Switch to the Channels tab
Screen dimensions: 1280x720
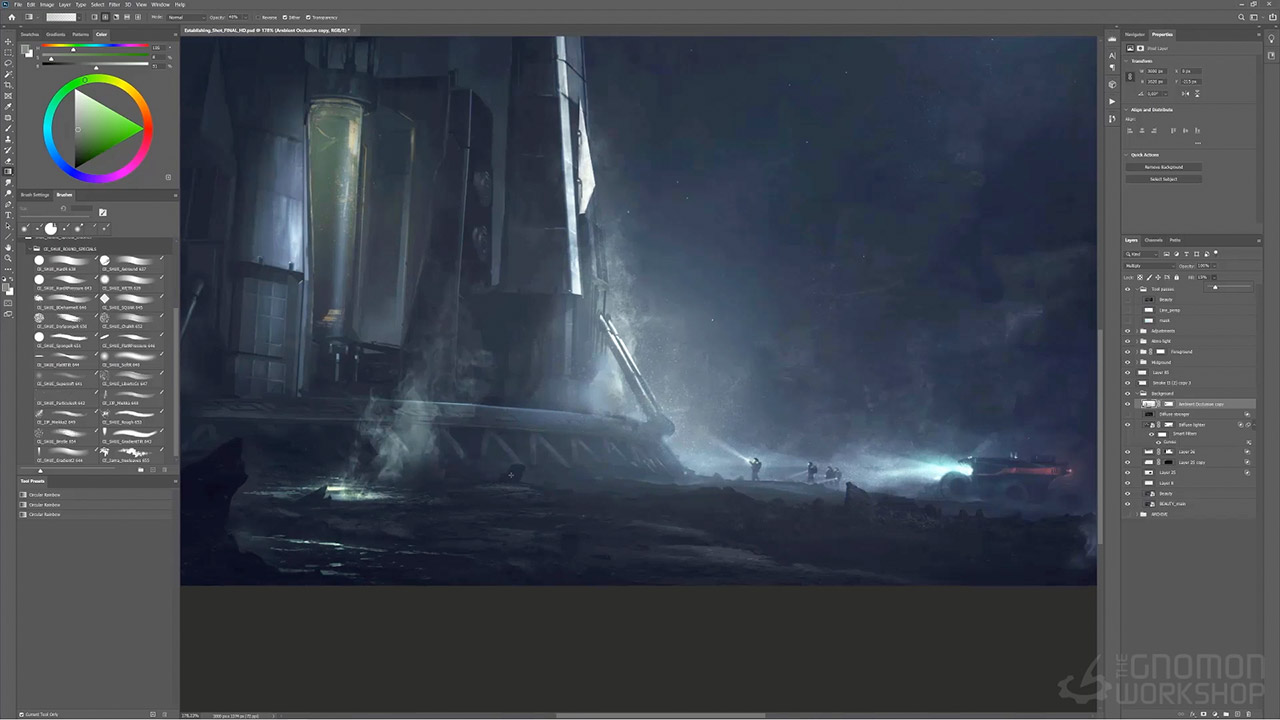point(1153,240)
